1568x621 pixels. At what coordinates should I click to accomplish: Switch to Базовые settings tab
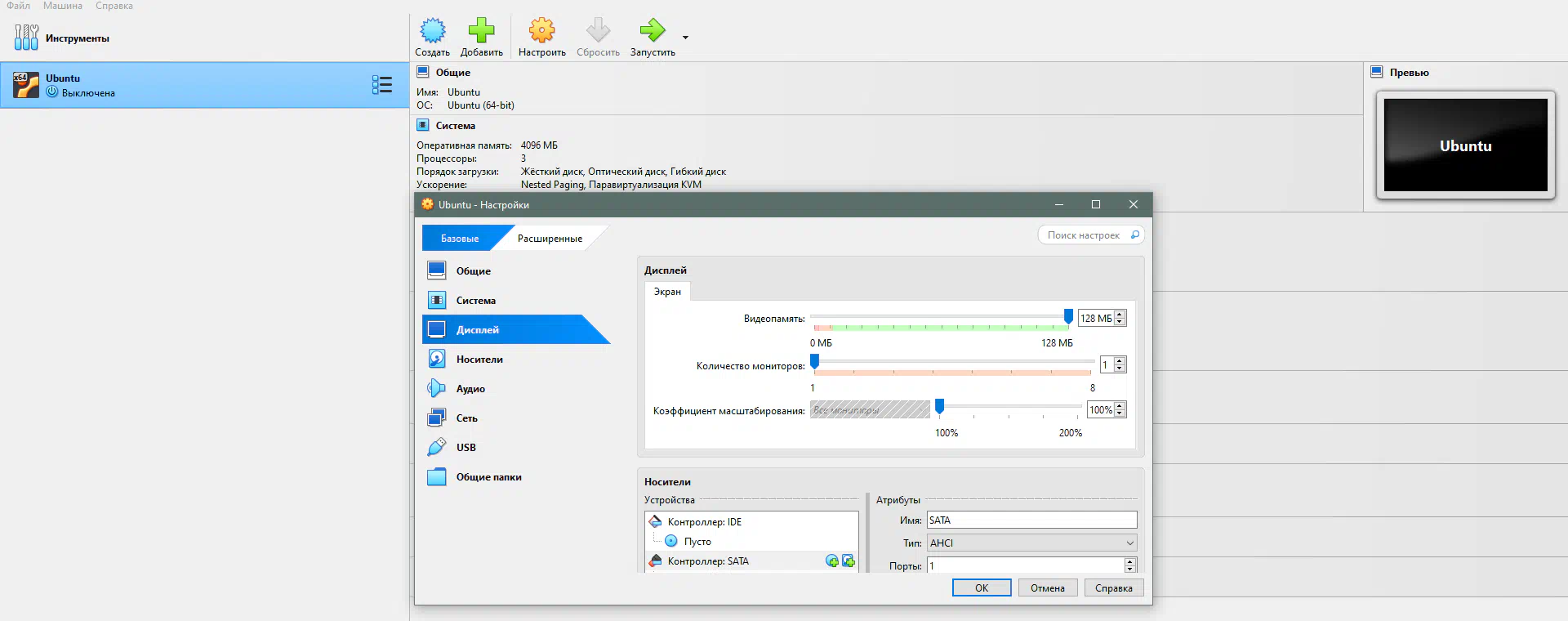460,239
